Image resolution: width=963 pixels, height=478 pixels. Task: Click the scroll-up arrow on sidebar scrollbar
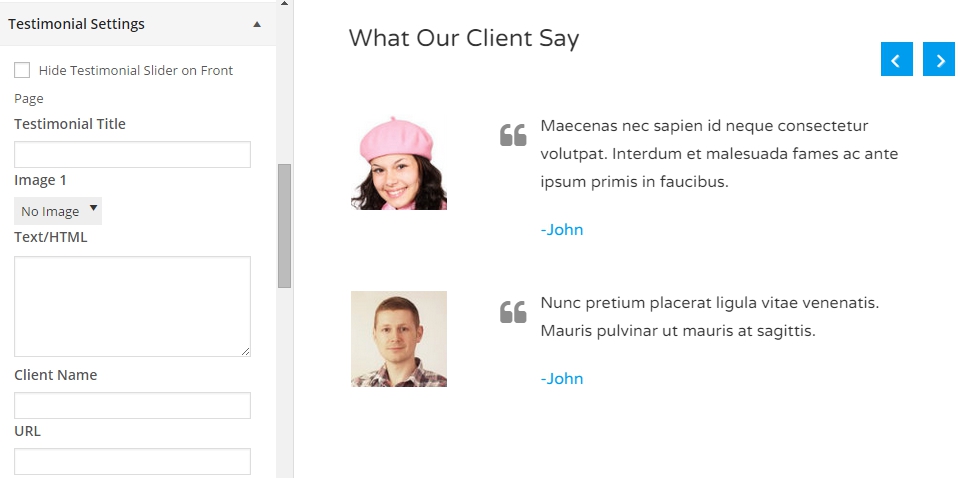point(284,6)
